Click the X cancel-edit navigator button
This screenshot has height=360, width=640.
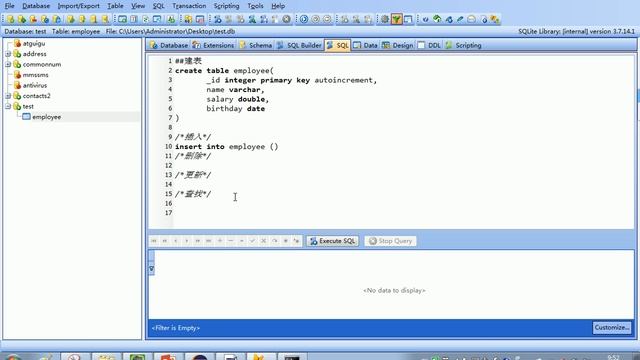tap(264, 241)
